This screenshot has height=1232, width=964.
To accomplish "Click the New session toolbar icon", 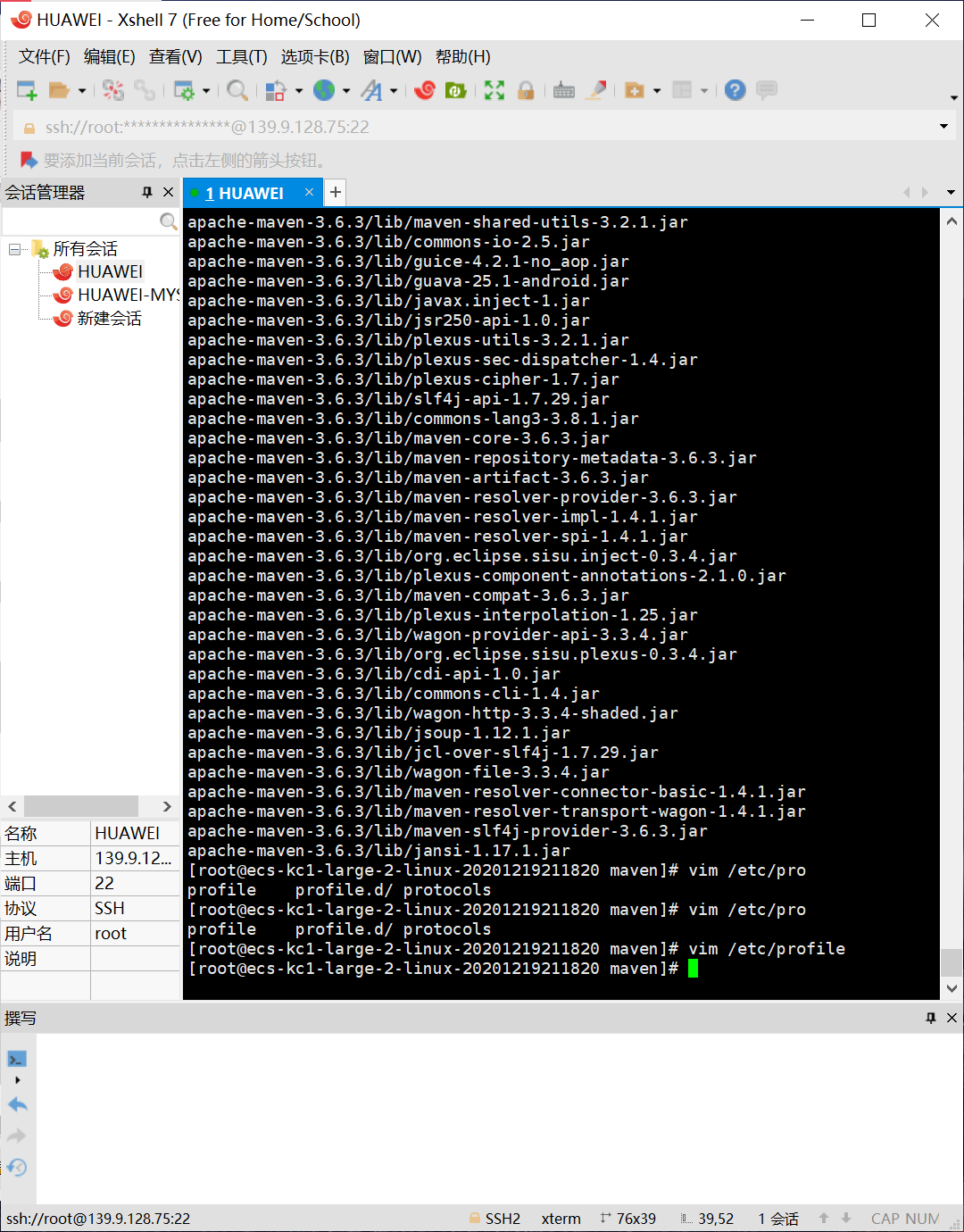I will tap(27, 90).
